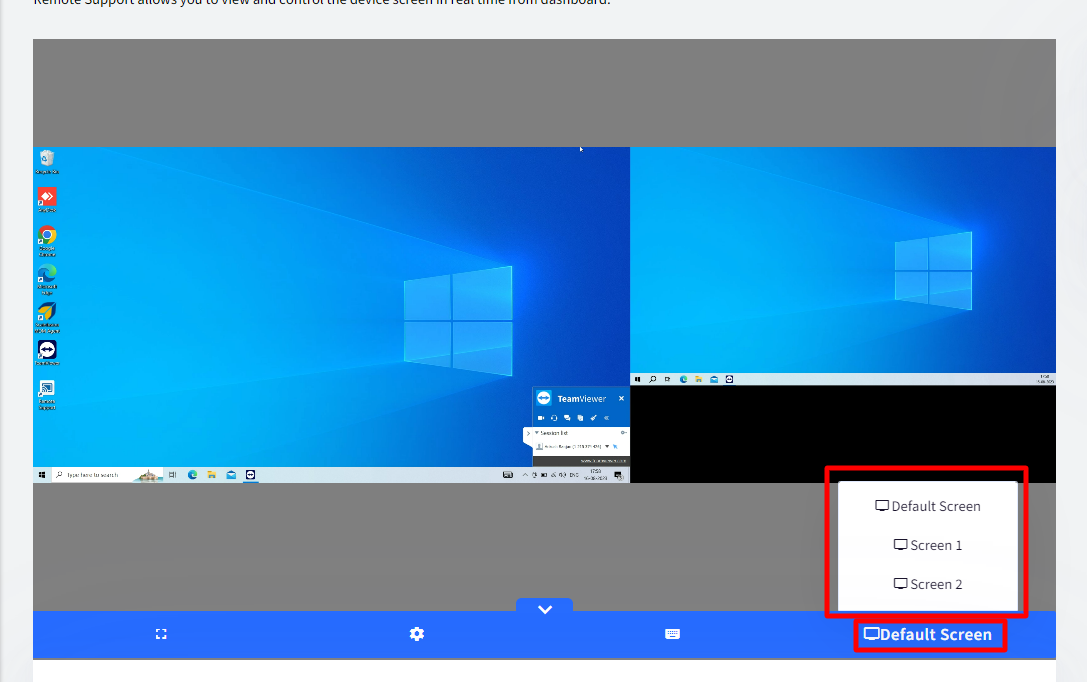Collapse the toolbar with the down chevron
Screen dimensions: 1087x682
coord(545,609)
